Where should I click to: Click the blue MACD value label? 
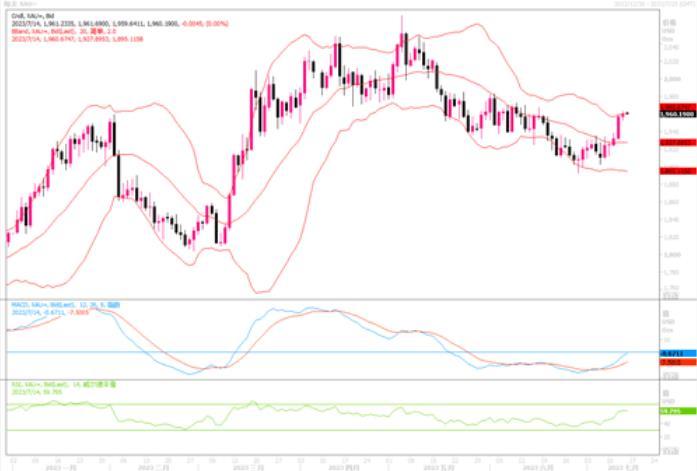pyautogui.click(x=675, y=354)
